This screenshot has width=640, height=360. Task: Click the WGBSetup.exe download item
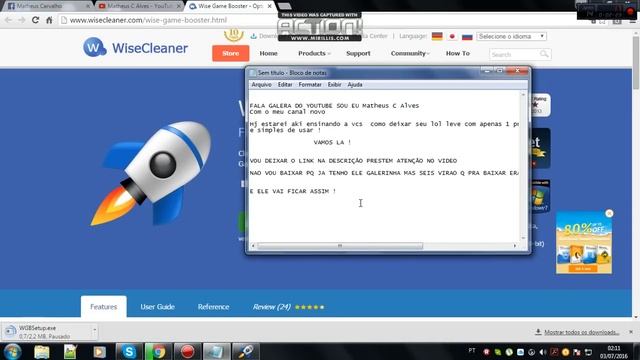point(46,332)
